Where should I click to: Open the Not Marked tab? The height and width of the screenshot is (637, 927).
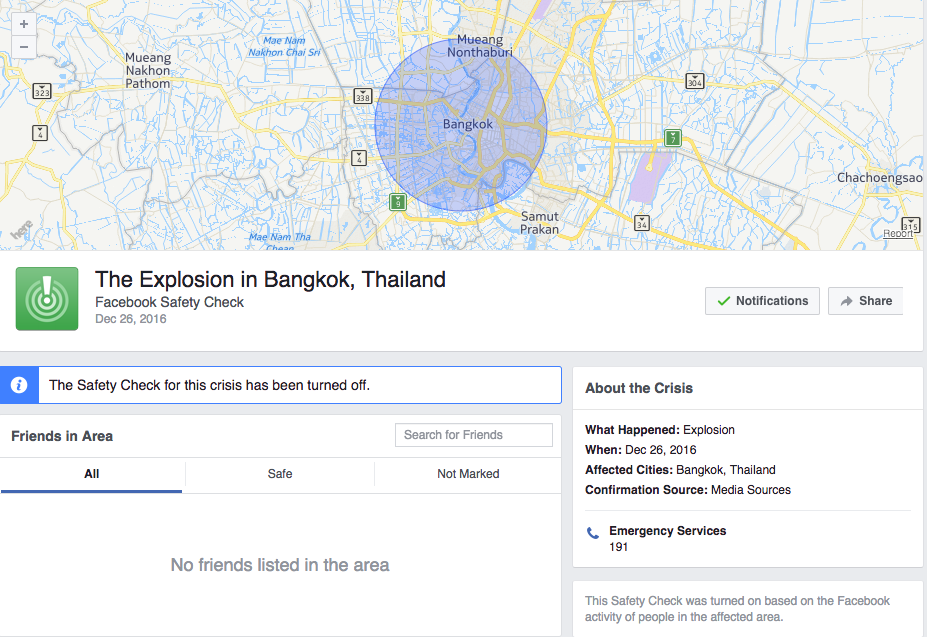coord(468,474)
